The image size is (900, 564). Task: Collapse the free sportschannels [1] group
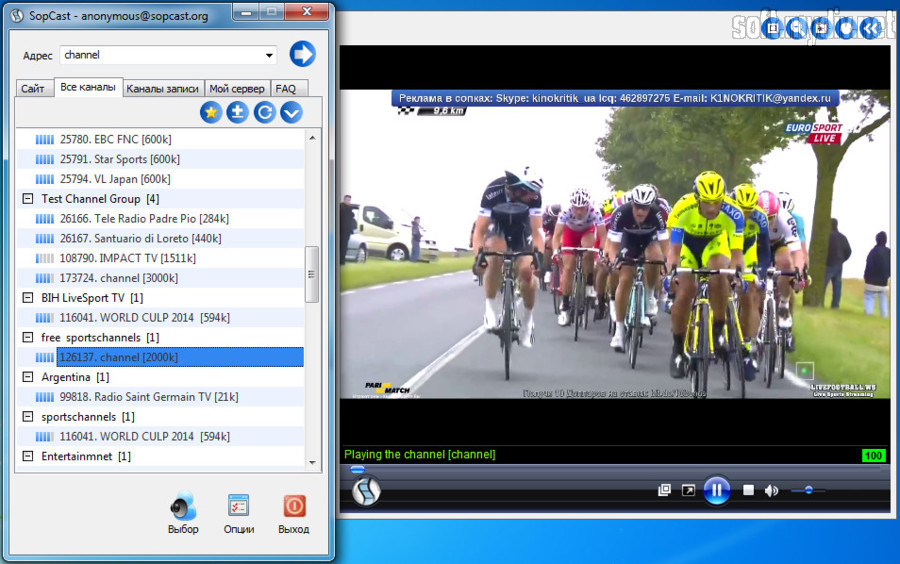click(x=28, y=337)
